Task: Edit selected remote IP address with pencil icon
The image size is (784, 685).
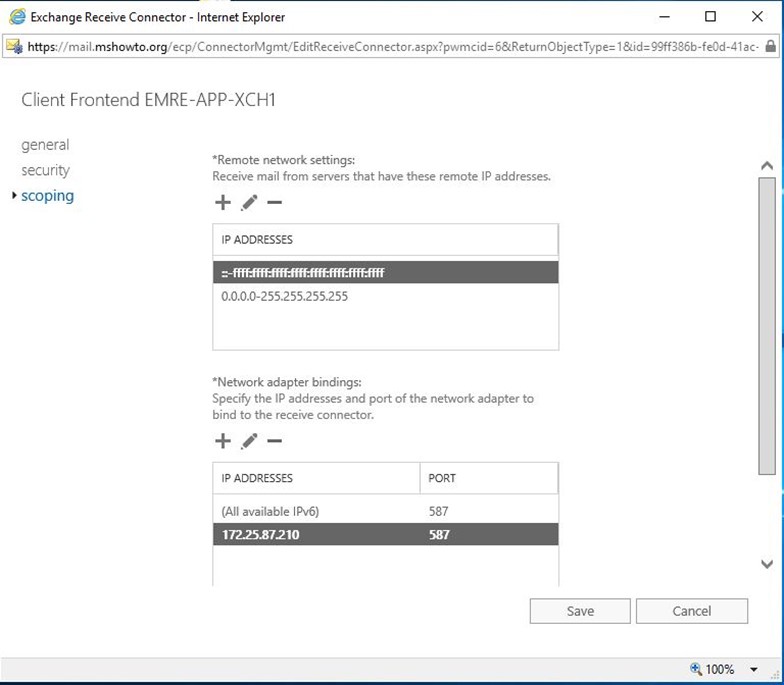Action: click(248, 202)
